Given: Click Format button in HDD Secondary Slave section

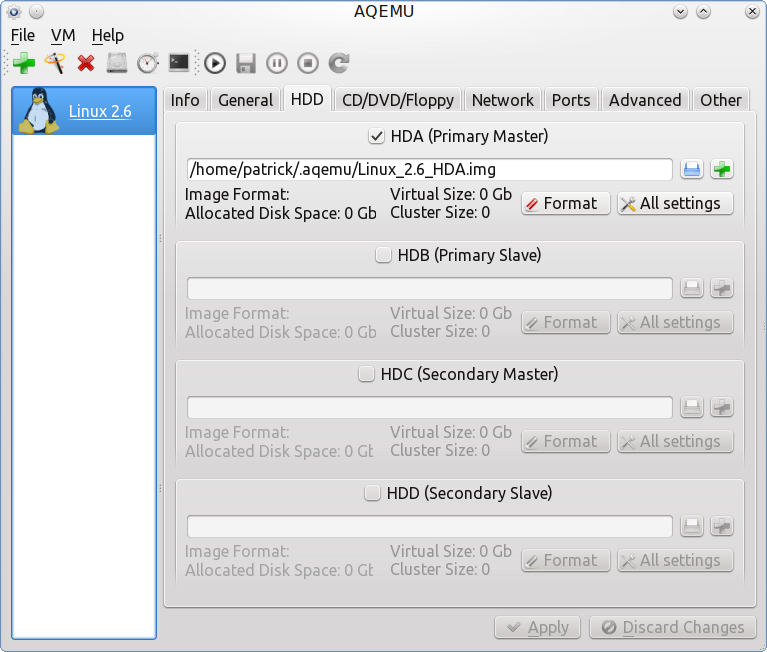Looking at the screenshot, I should click(x=566, y=560).
